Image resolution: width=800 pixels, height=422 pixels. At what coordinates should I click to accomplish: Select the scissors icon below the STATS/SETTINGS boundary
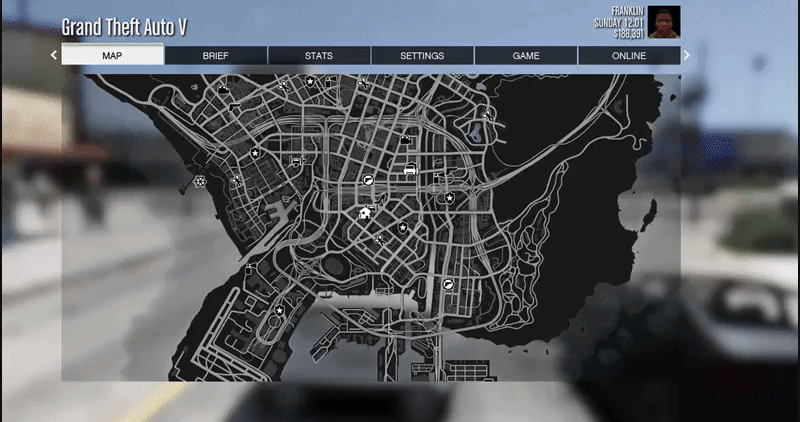pos(364,83)
